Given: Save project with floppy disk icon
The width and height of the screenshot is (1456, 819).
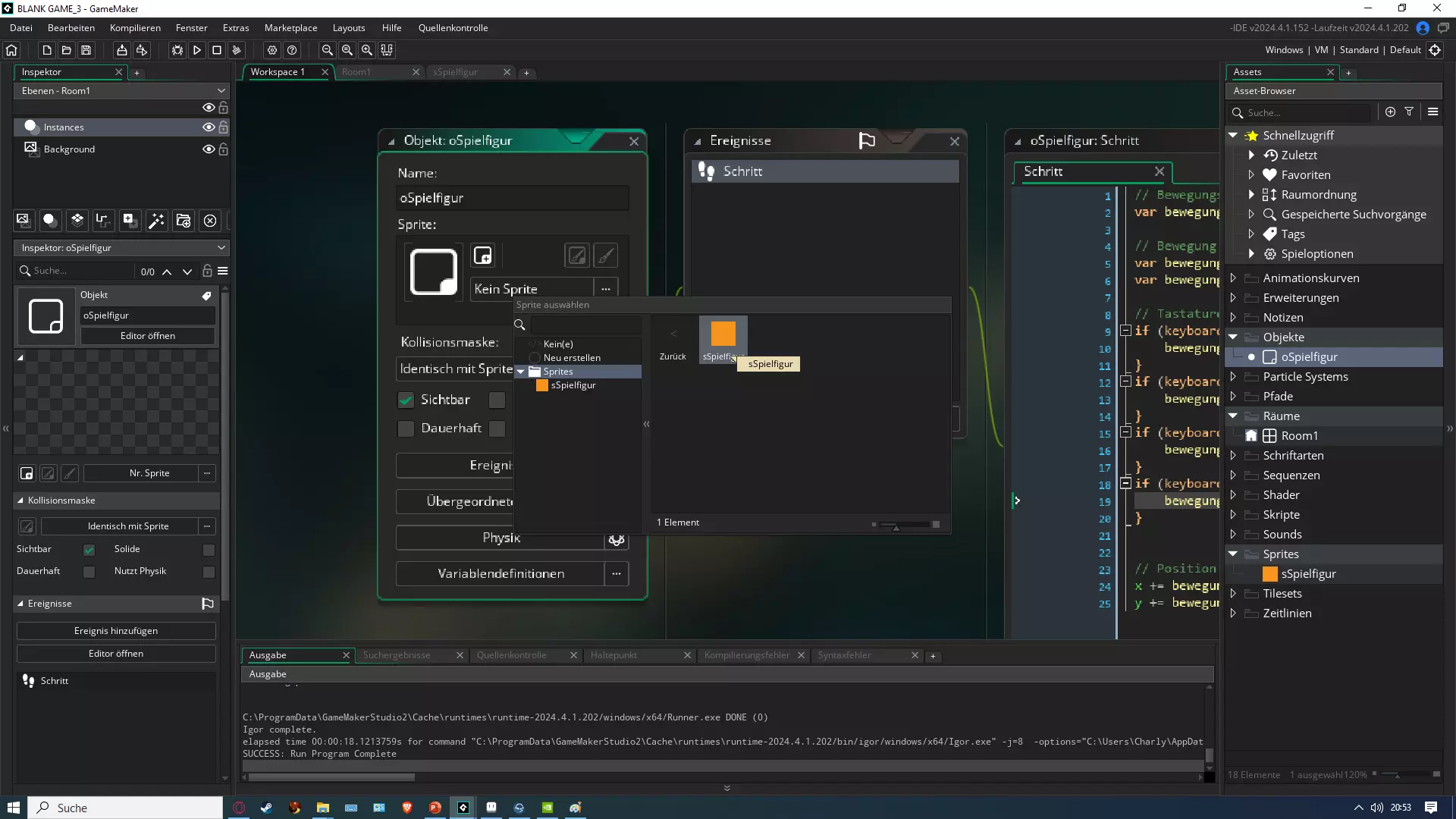Looking at the screenshot, I should click(86, 50).
